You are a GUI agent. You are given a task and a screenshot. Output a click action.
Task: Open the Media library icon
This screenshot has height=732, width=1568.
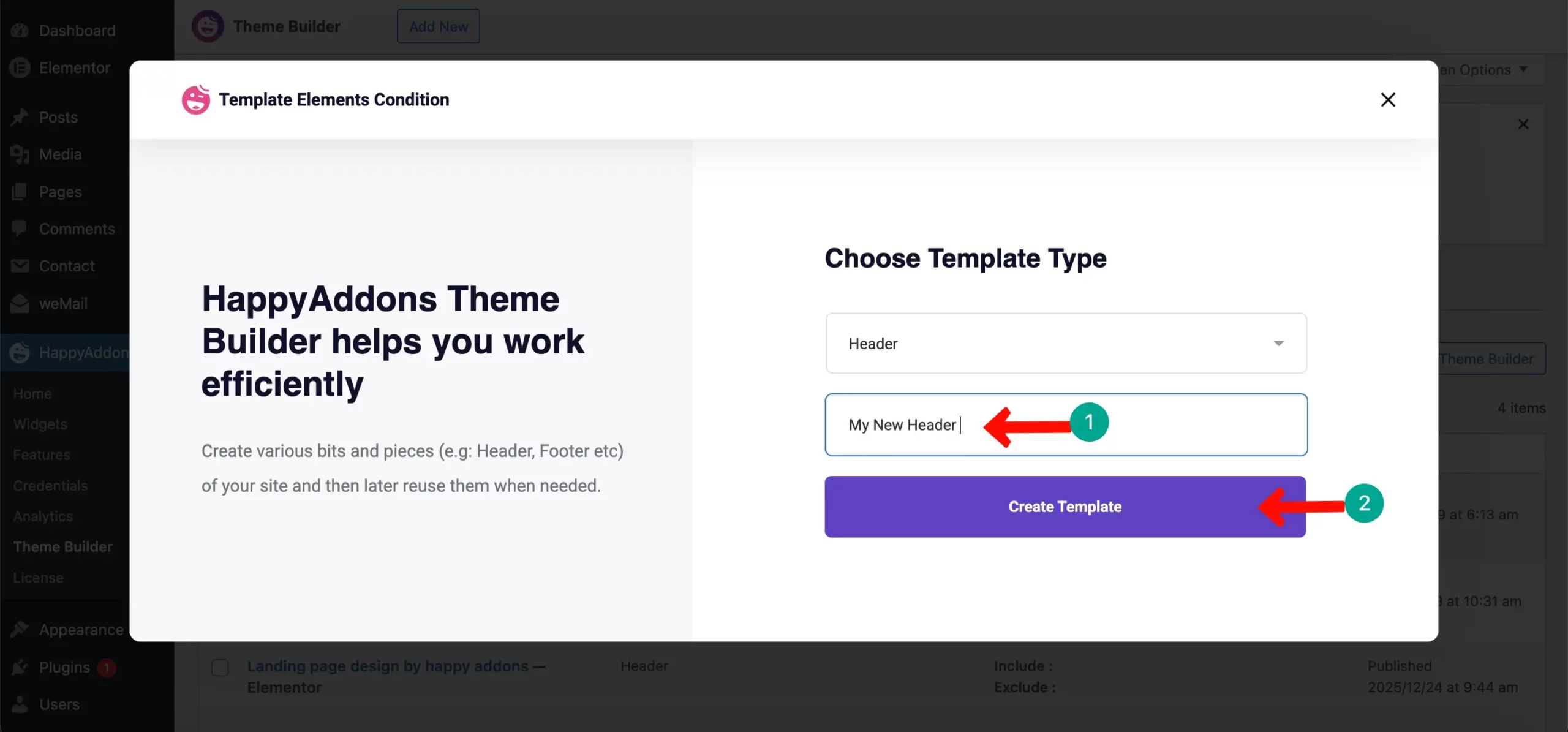20,154
